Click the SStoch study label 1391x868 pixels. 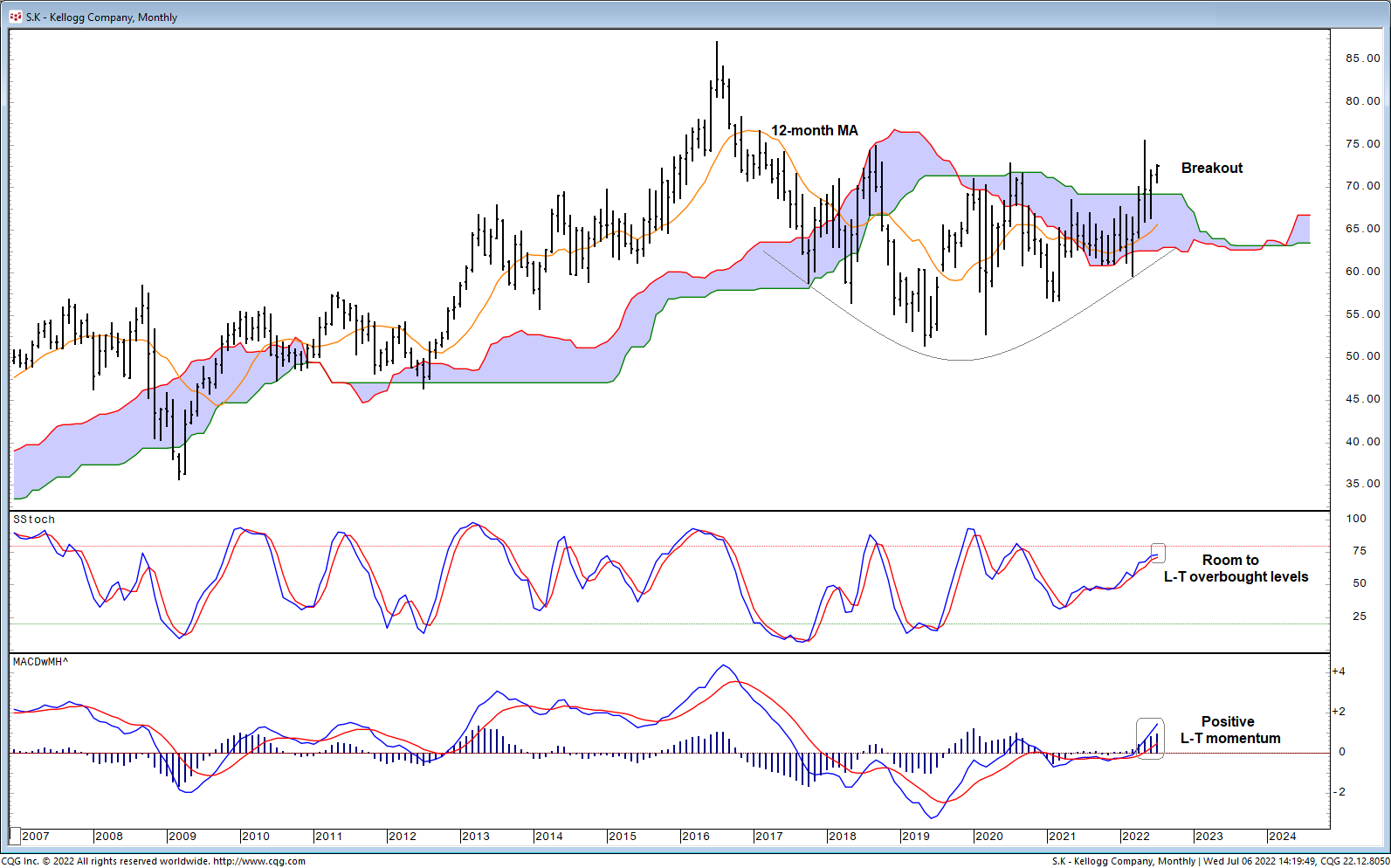pyautogui.click(x=34, y=520)
